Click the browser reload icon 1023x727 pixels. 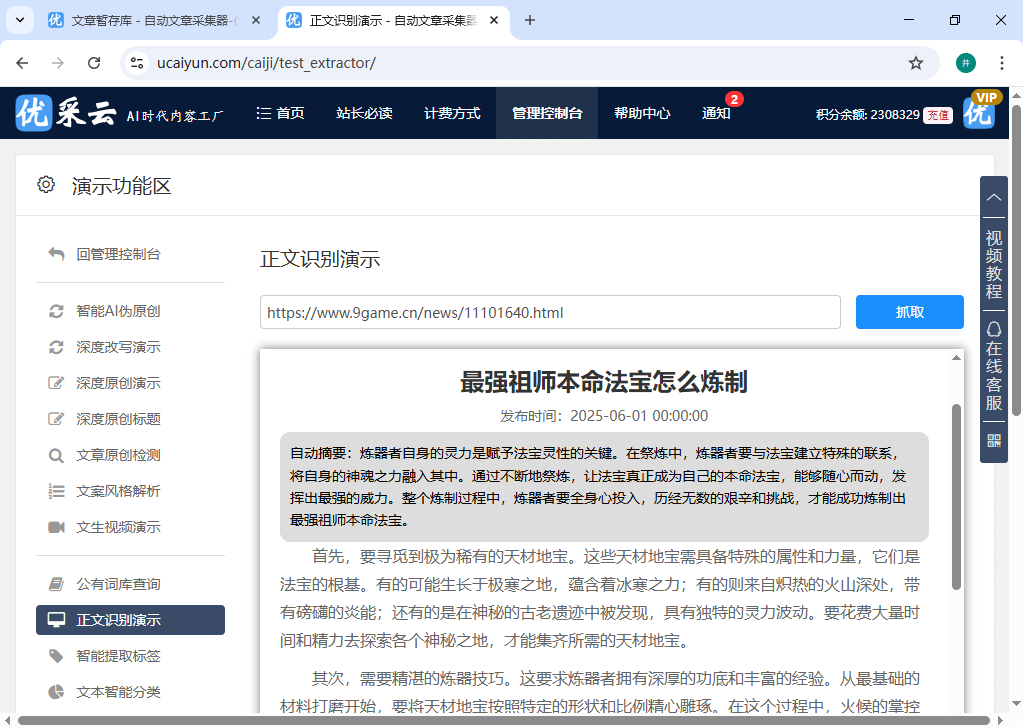point(94,63)
